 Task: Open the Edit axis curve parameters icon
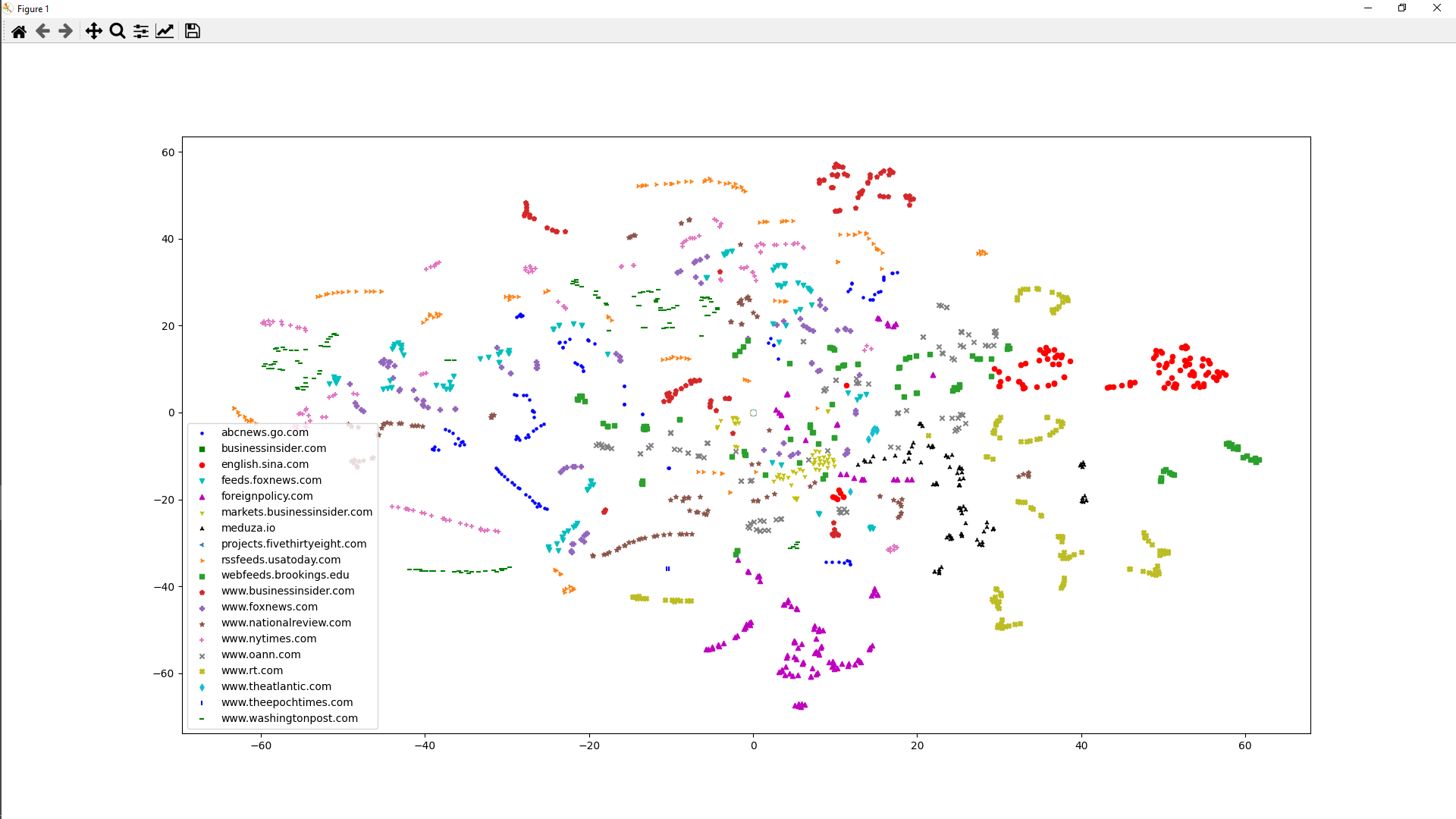(165, 31)
